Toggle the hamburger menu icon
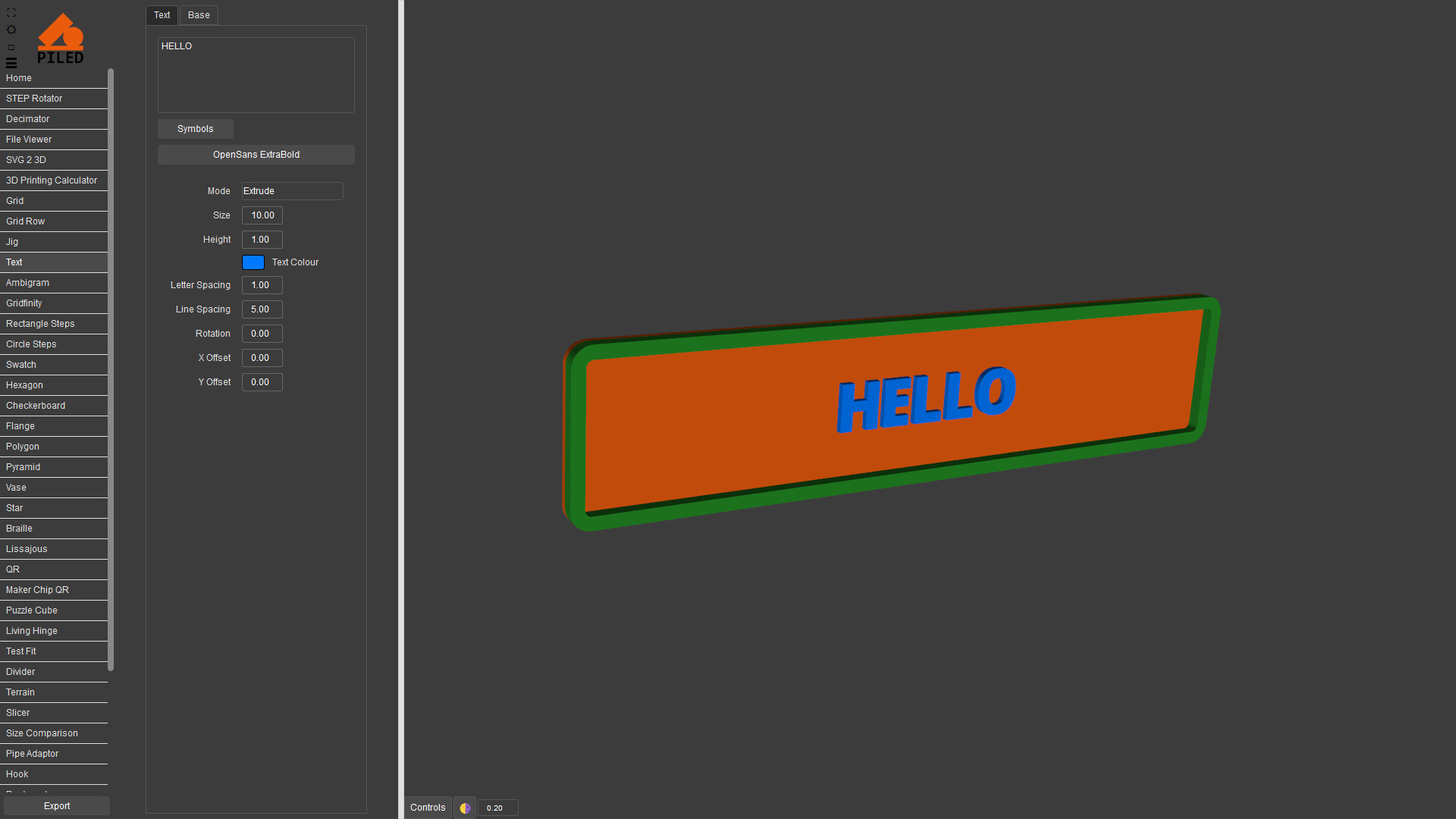 11,63
